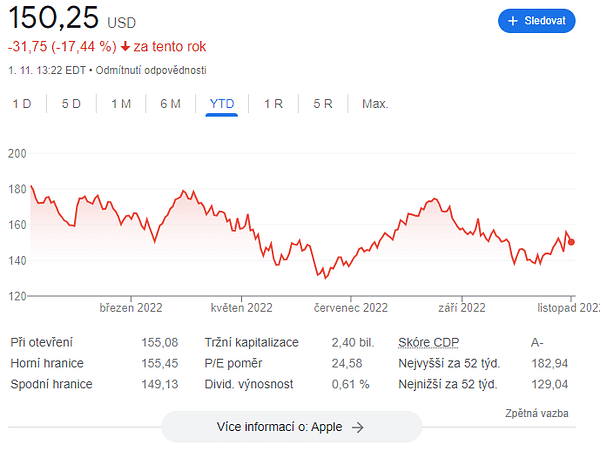600x451 pixels.
Task: Click the 52-week low value 129,04
Action: (550, 384)
